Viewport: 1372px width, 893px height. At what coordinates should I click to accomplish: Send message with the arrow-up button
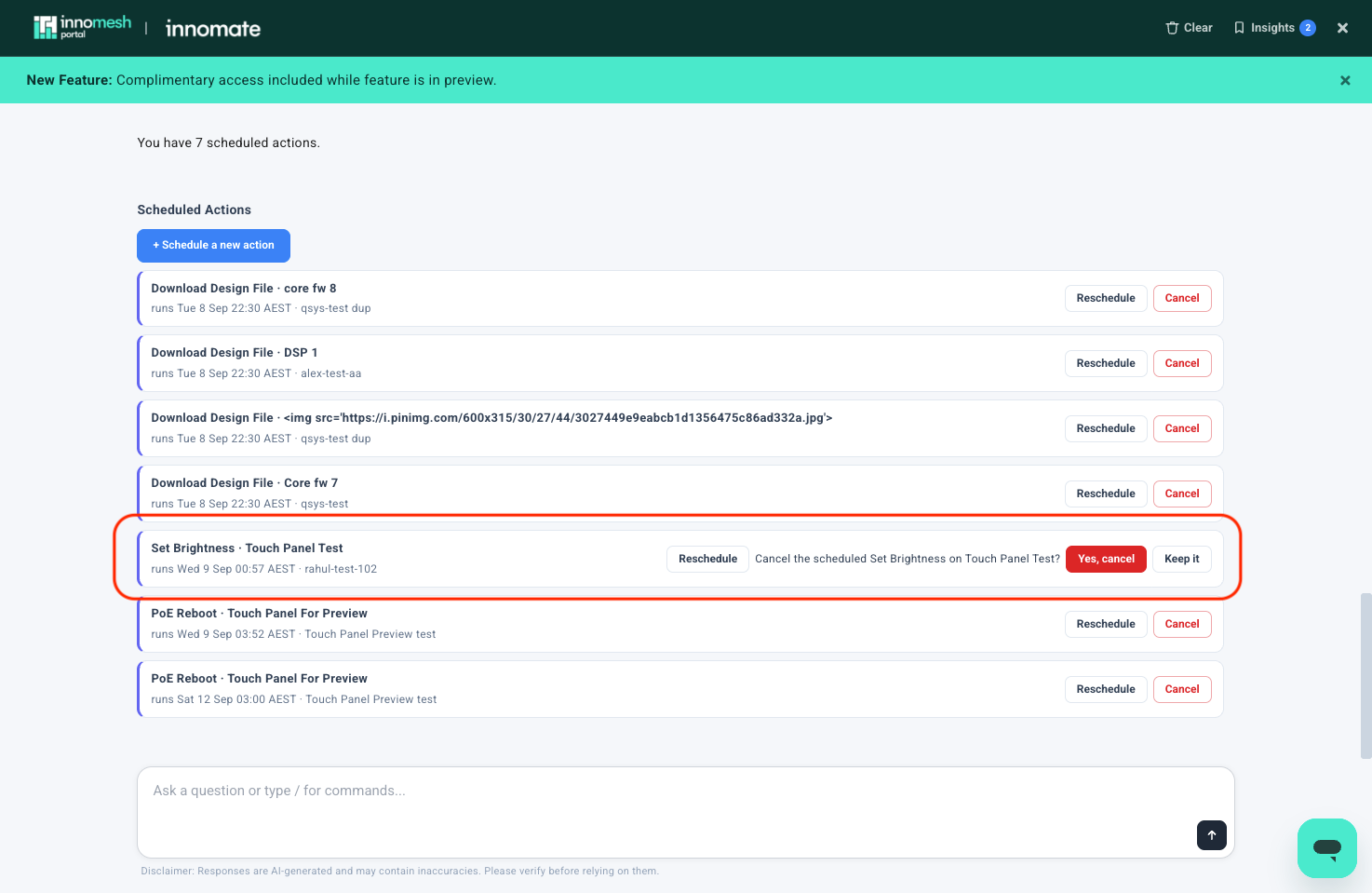(x=1211, y=835)
